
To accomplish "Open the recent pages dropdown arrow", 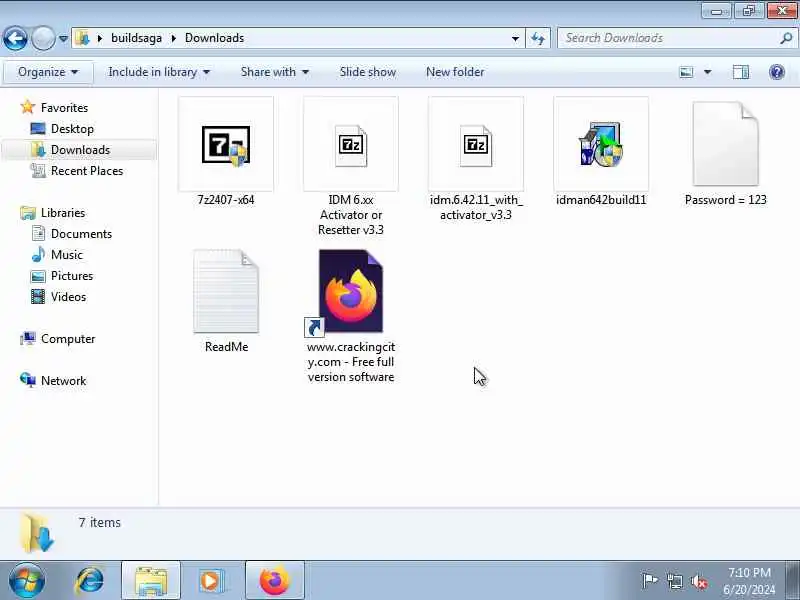I will 63,38.
